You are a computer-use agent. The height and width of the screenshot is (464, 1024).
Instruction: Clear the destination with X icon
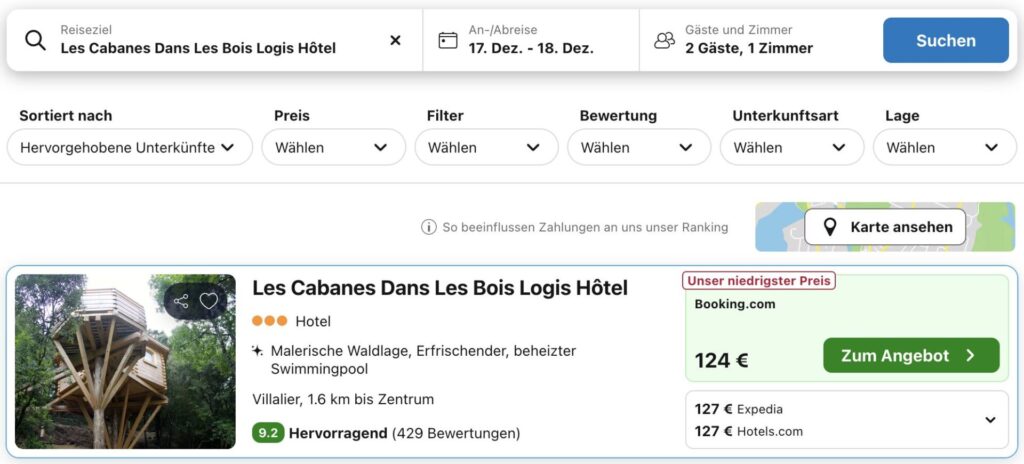pyautogui.click(x=395, y=40)
